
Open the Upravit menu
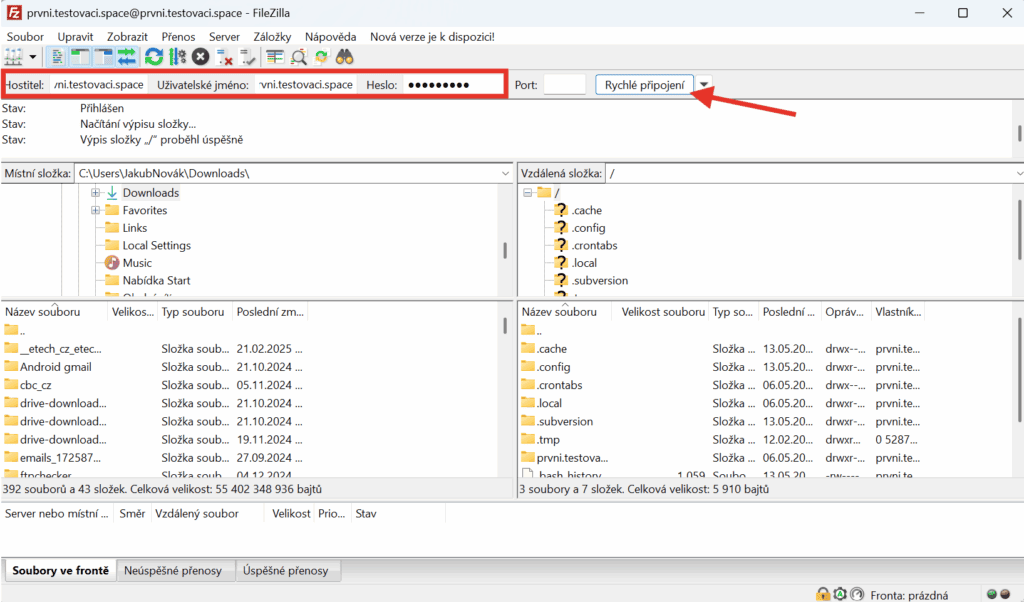click(75, 37)
